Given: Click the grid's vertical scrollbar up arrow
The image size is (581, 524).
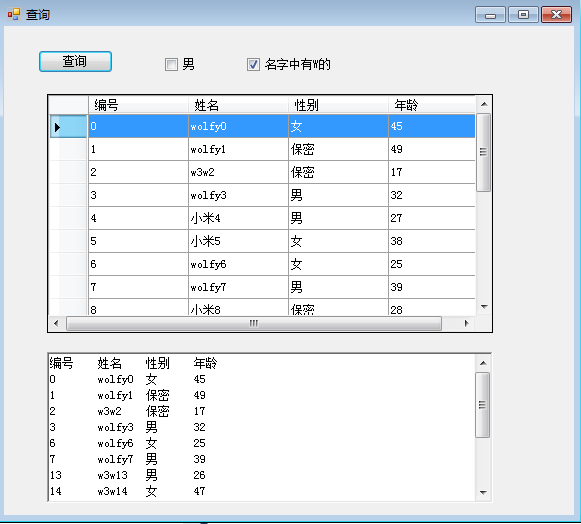Looking at the screenshot, I should pyautogui.click(x=484, y=104).
